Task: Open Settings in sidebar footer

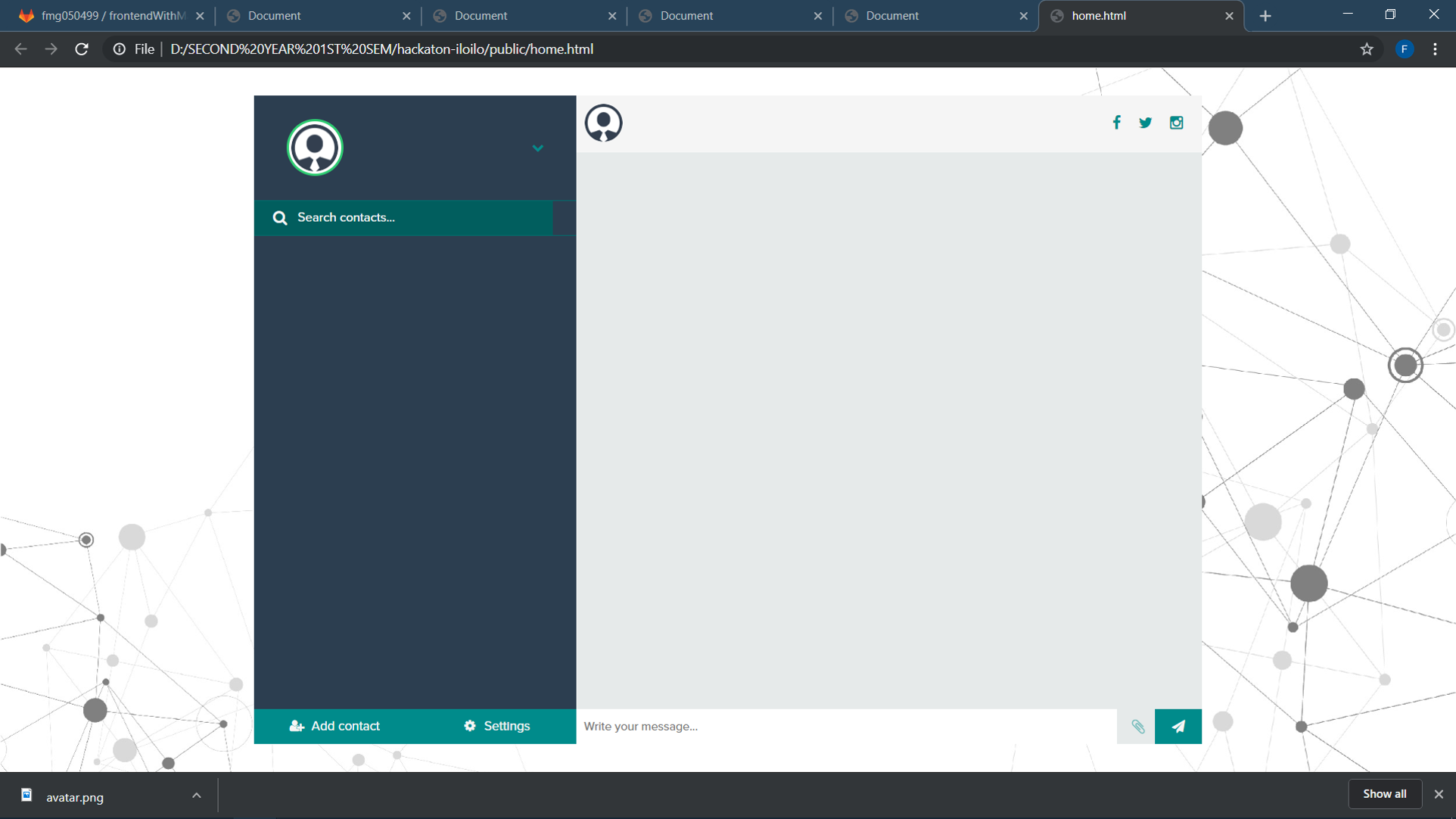Action: point(496,726)
